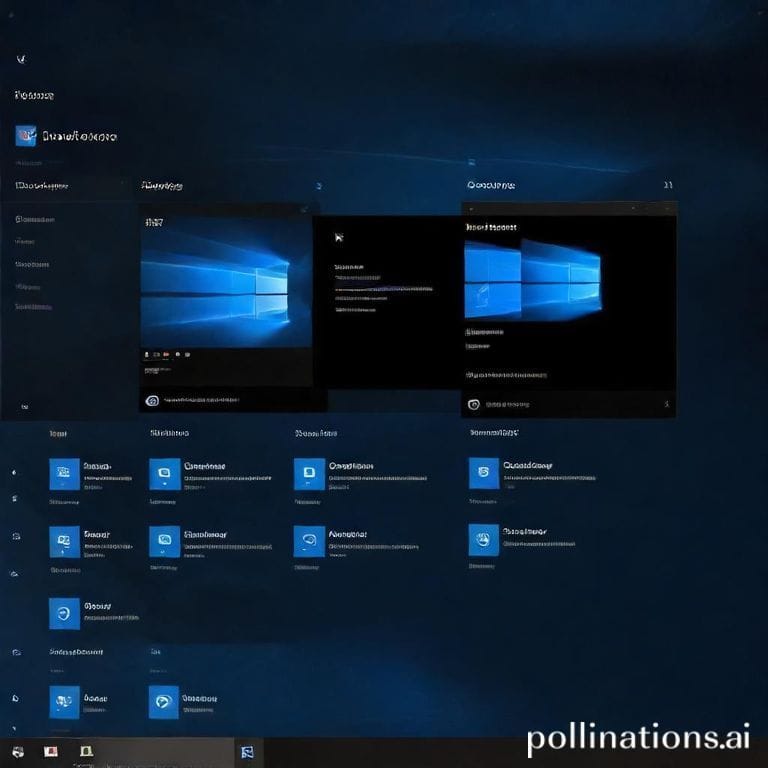Click the left rail icon beside the bottom tile row
The height and width of the screenshot is (768, 768).
point(15,698)
